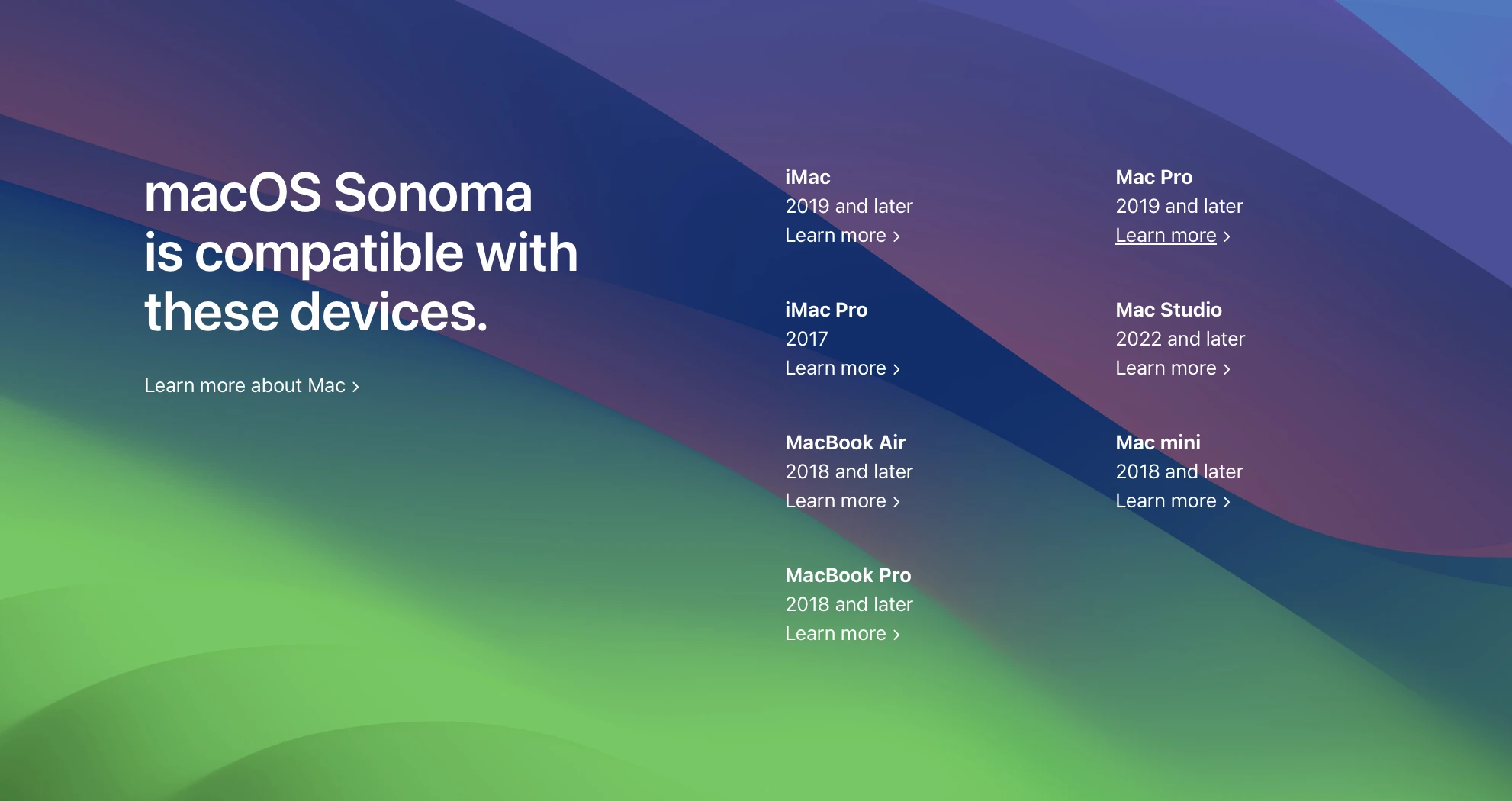Screen dimensions: 1512x801
Task: Click chevron arrow beside iMac Learn more
Action: click(x=896, y=237)
